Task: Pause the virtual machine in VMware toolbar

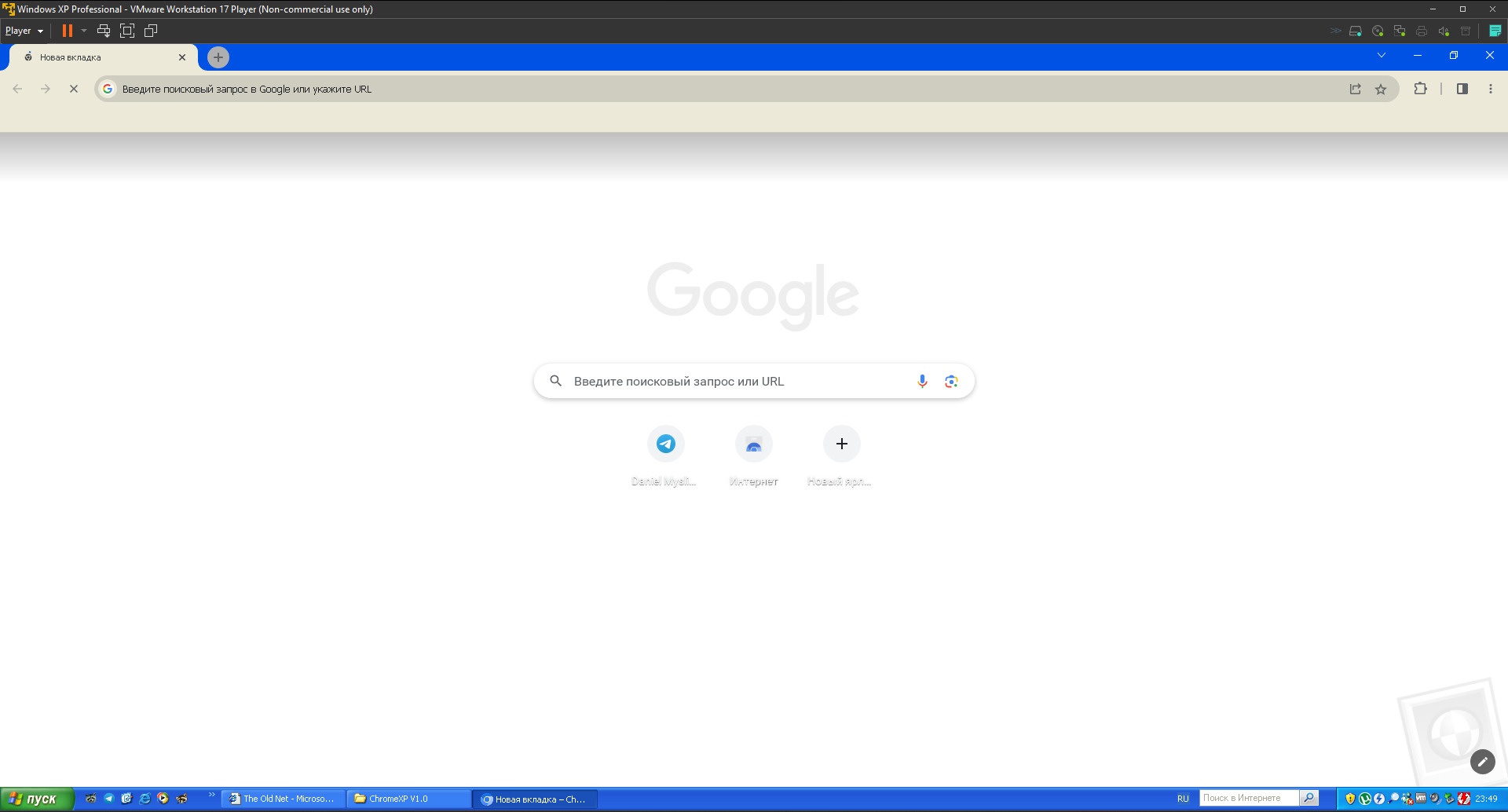Action: [x=68, y=31]
